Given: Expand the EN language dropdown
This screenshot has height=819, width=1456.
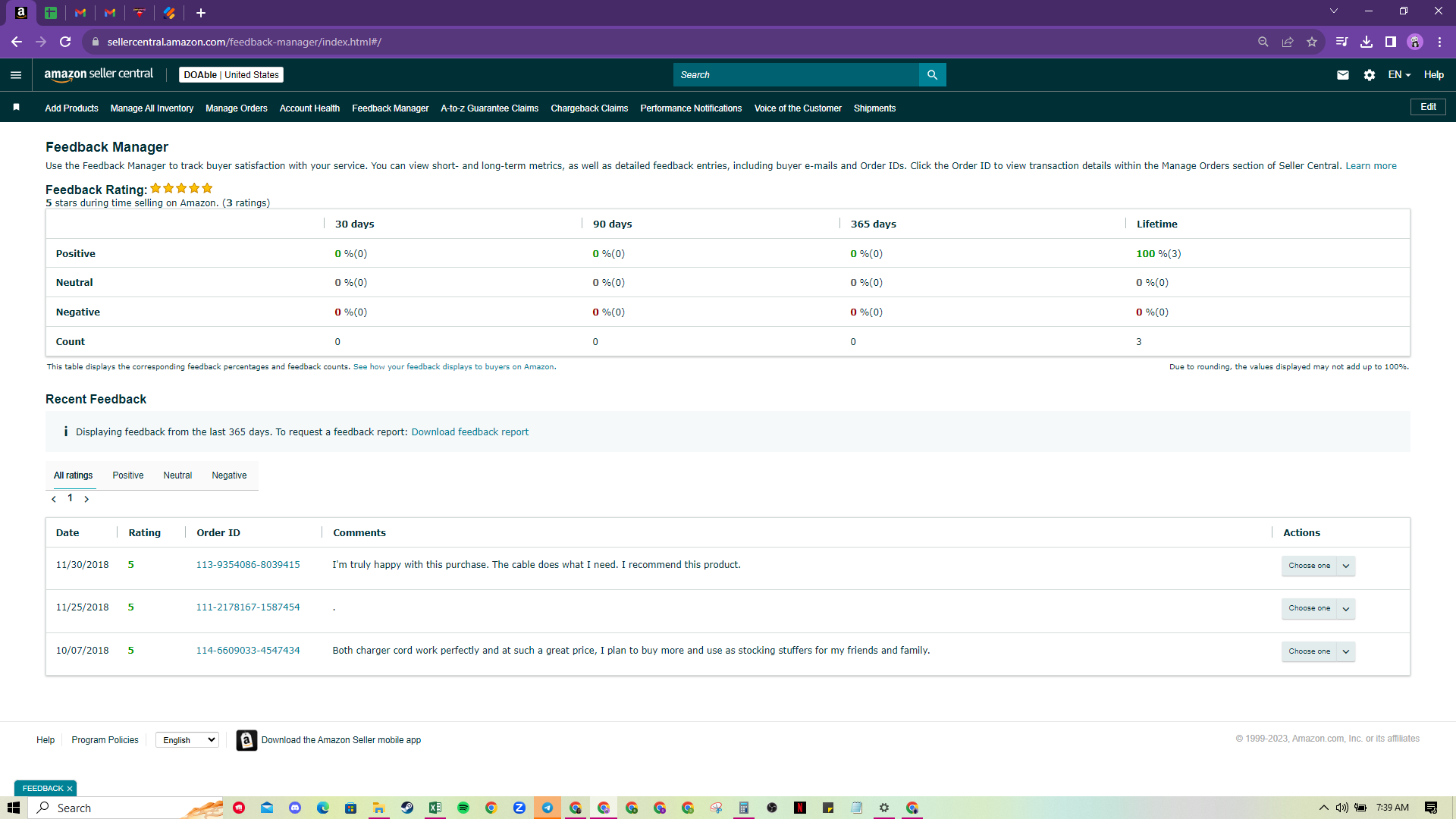Looking at the screenshot, I should point(1399,75).
